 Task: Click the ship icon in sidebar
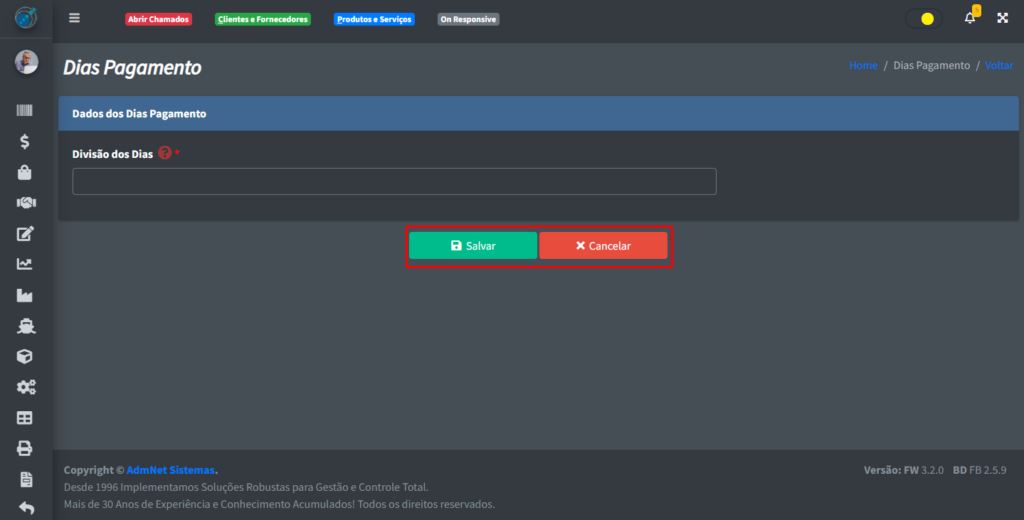click(x=25, y=326)
